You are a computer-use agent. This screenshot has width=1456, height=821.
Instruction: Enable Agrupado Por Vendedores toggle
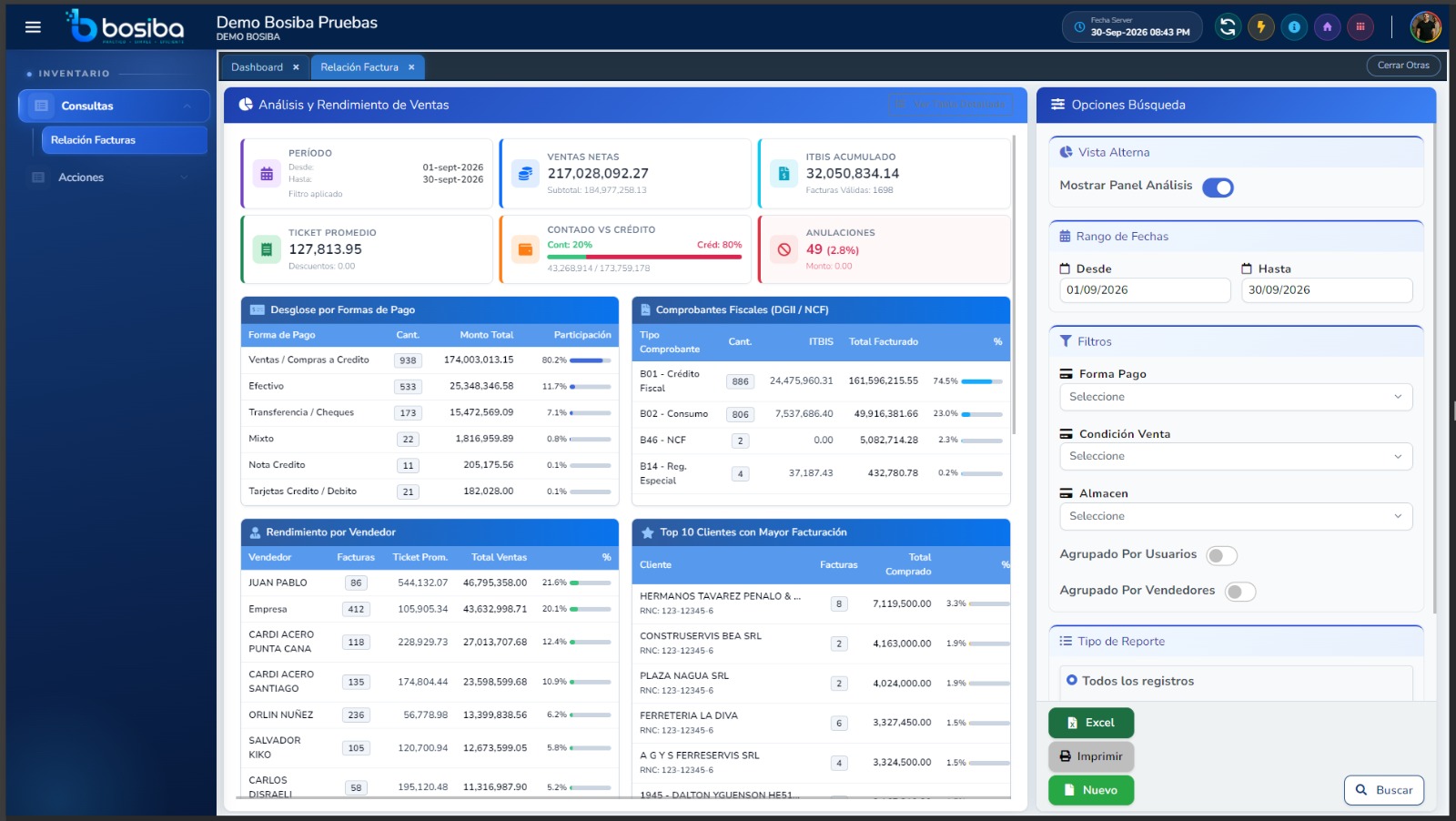pyautogui.click(x=1239, y=592)
